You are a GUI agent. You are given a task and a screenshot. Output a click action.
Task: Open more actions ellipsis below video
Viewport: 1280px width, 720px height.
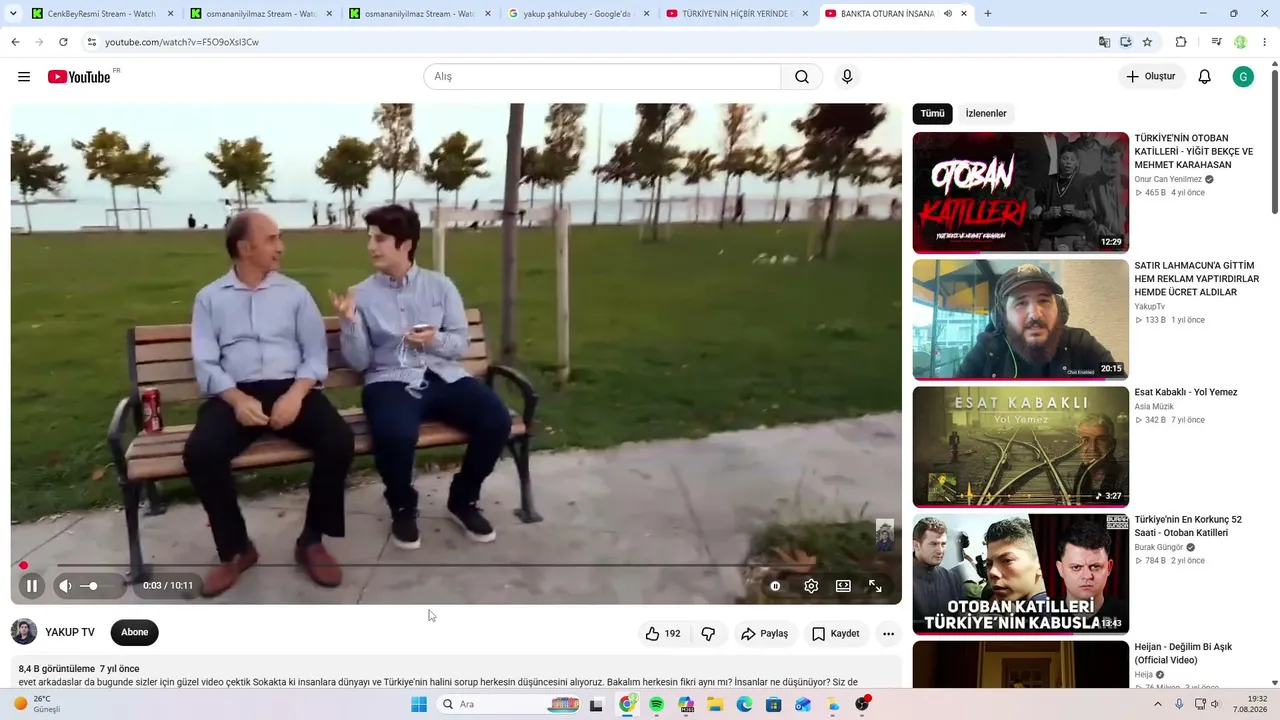(x=888, y=634)
